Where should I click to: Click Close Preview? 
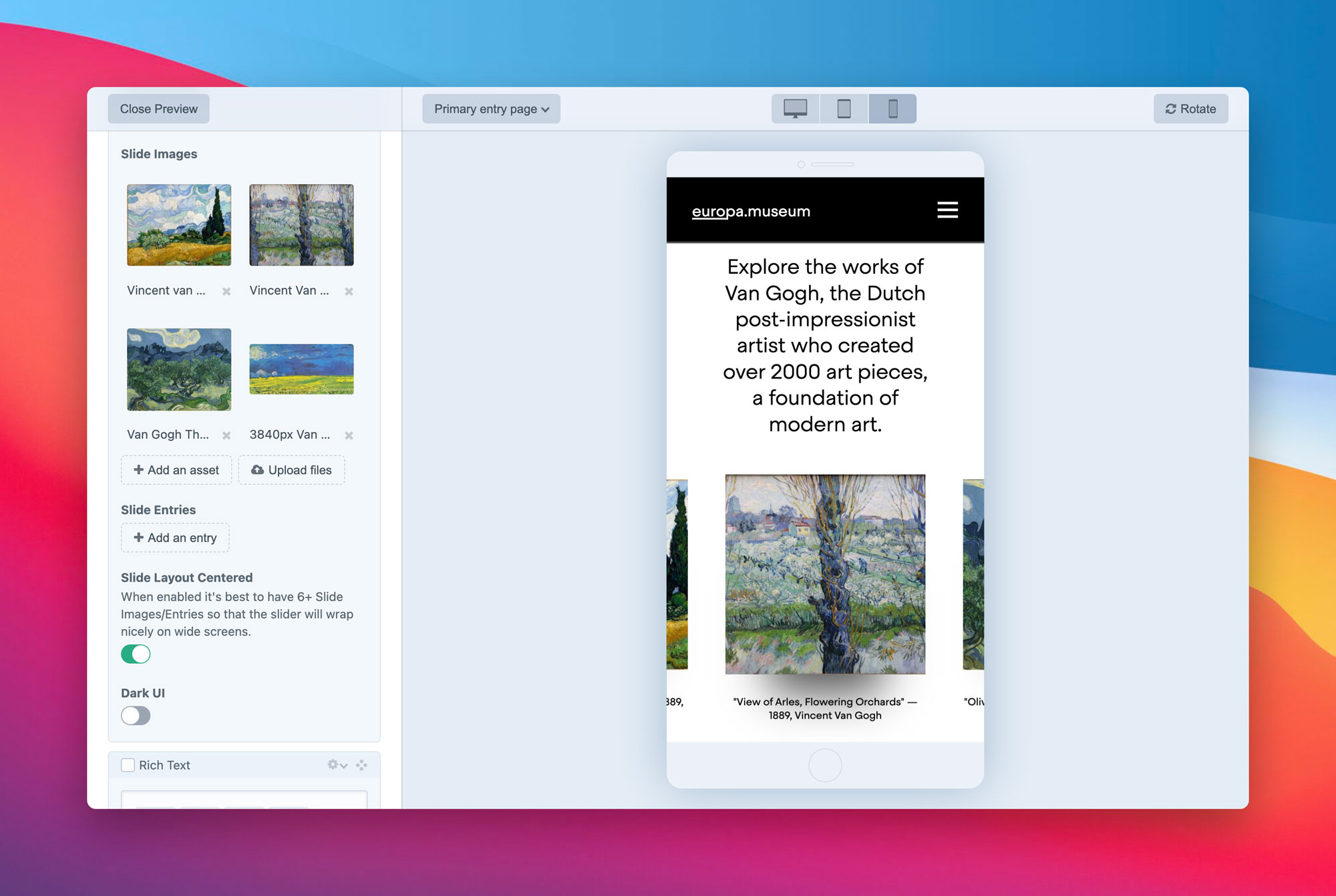[x=158, y=108]
